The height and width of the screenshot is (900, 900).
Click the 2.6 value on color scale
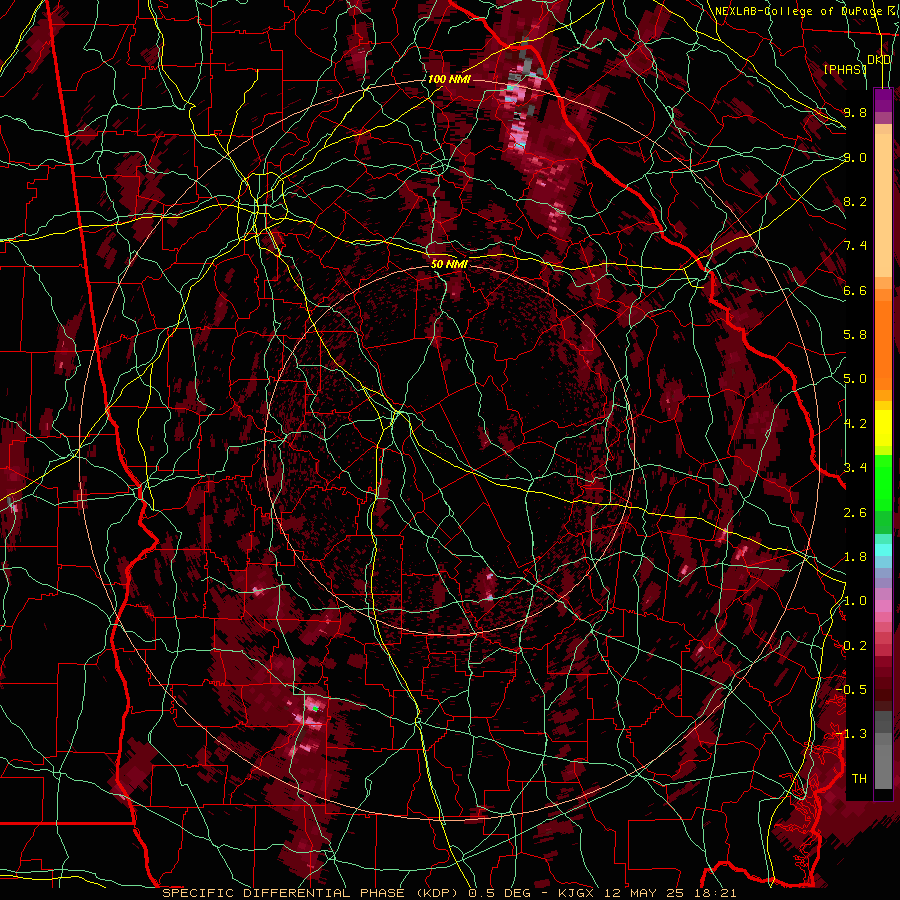(x=855, y=512)
